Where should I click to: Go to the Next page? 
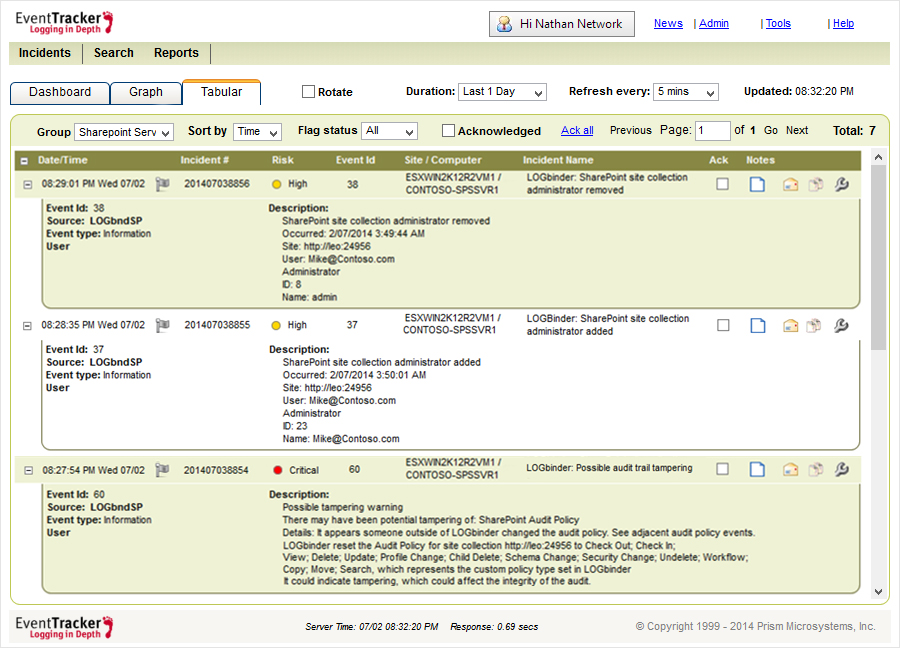797,130
